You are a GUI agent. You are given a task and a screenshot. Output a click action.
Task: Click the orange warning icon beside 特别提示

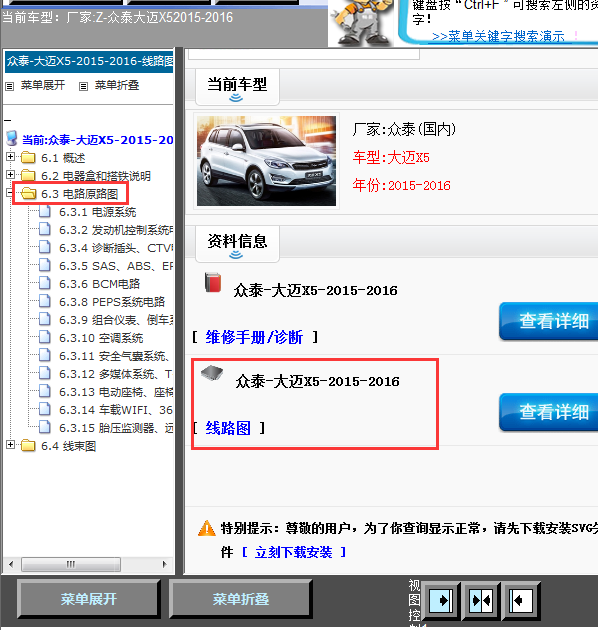(207, 528)
